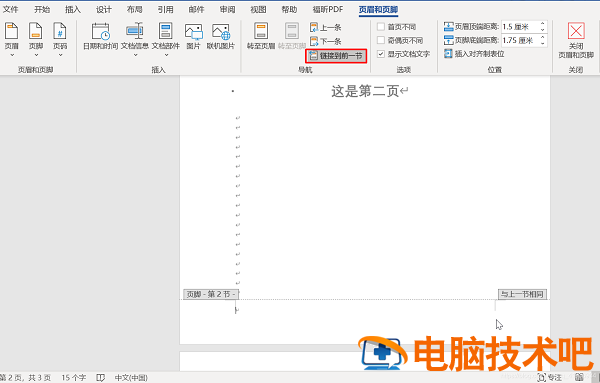
Task: Toggle 链接到前一节 link to previous
Action: [x=336, y=56]
